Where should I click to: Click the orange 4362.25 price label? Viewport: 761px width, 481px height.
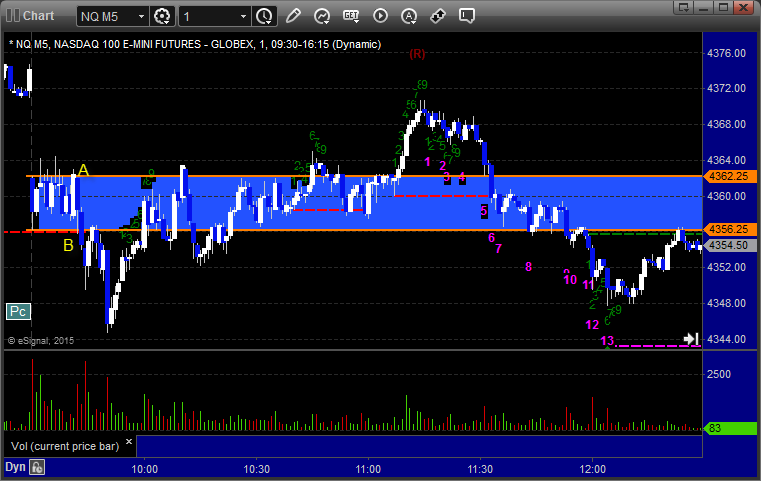click(x=729, y=176)
